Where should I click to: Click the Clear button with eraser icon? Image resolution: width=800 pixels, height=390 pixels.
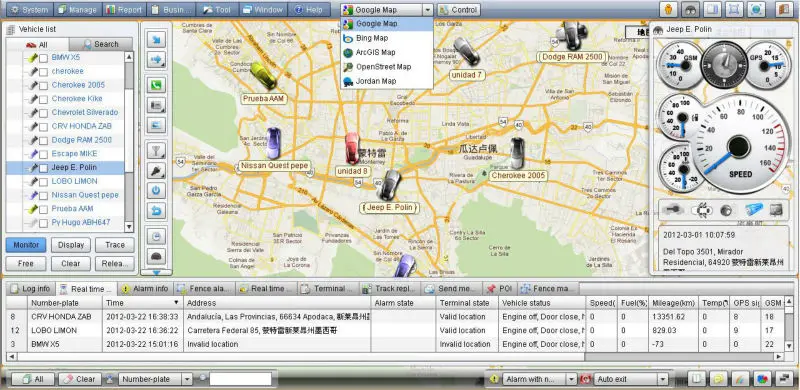80,379
